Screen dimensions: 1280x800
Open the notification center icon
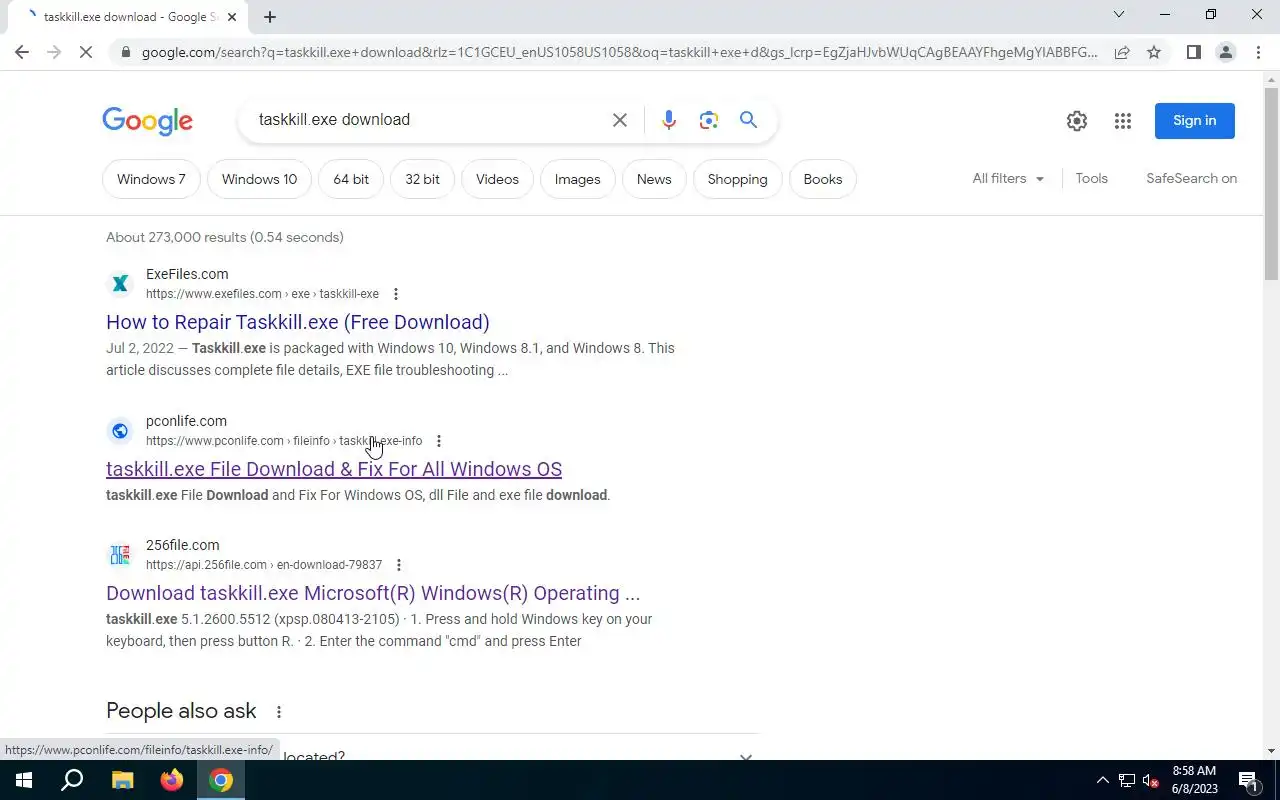(1248, 780)
